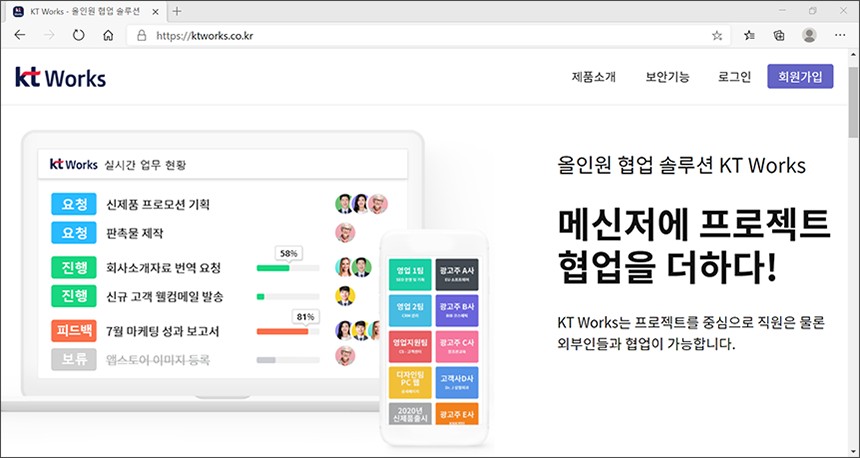Click avatar next to 신규 고객 웰컴메일 발송

tap(345, 296)
